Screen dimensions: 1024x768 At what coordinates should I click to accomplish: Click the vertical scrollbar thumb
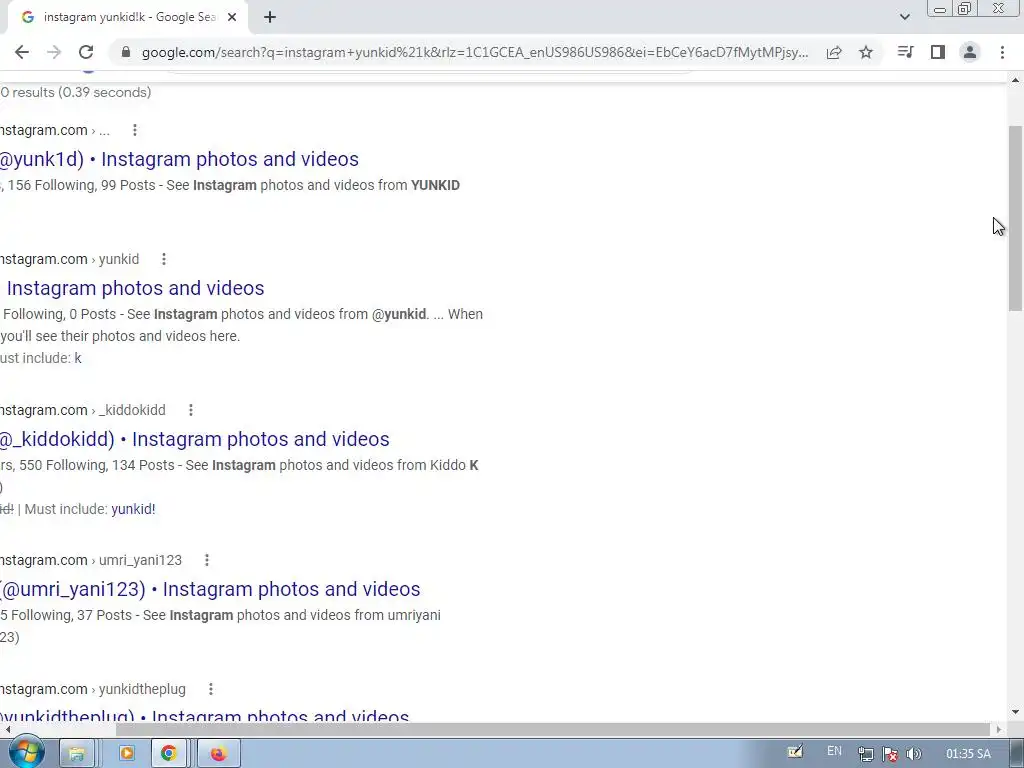point(1015,217)
